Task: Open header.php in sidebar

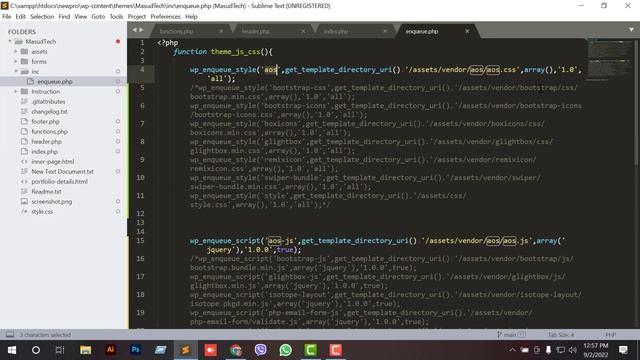Action: click(x=47, y=142)
